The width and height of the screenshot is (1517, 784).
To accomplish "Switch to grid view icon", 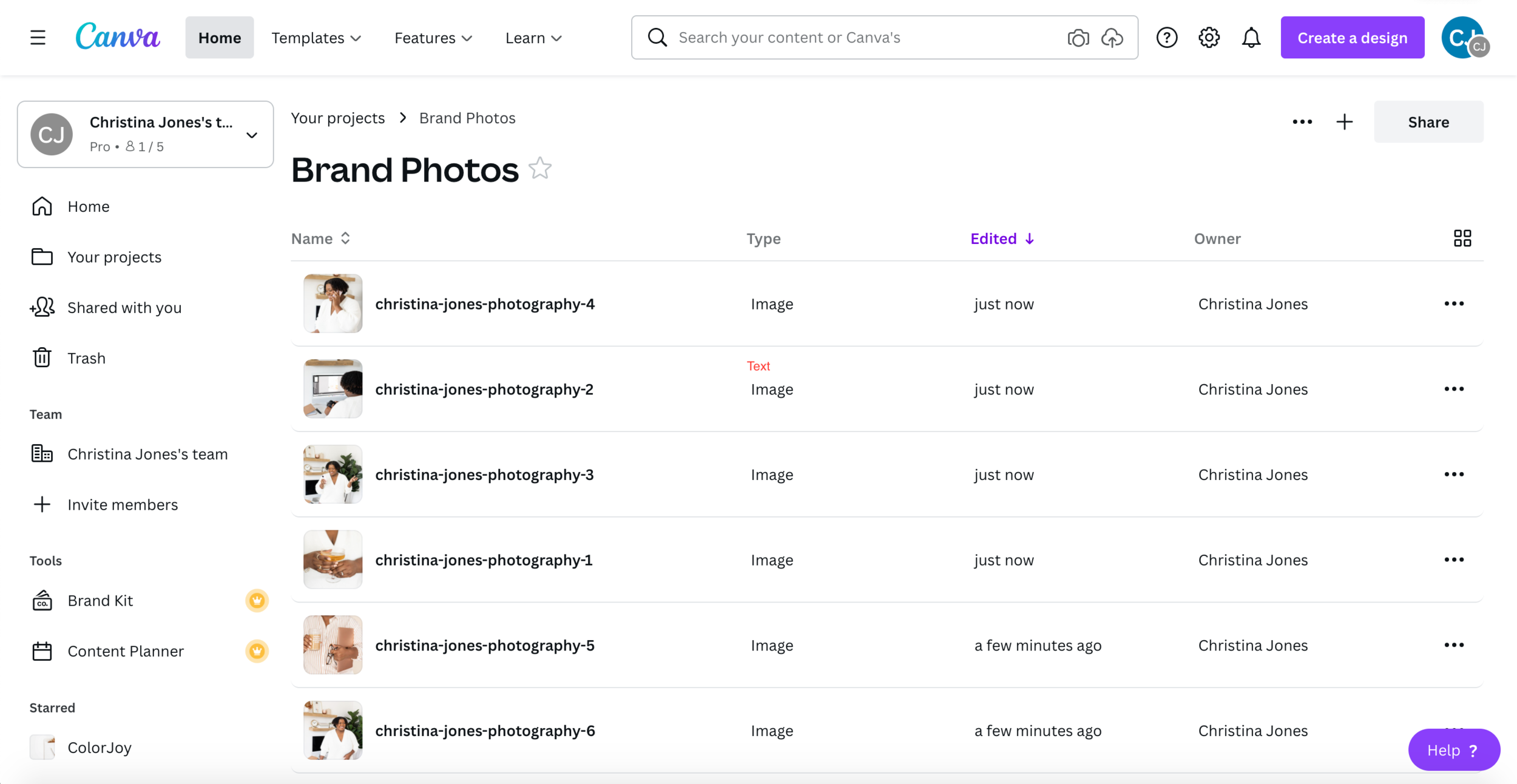I will point(1462,238).
